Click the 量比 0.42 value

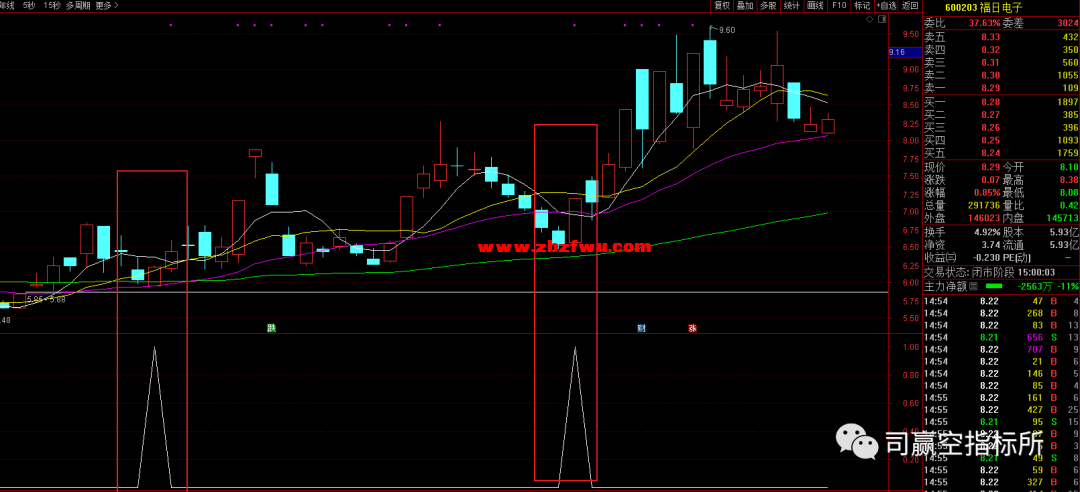(1069, 205)
